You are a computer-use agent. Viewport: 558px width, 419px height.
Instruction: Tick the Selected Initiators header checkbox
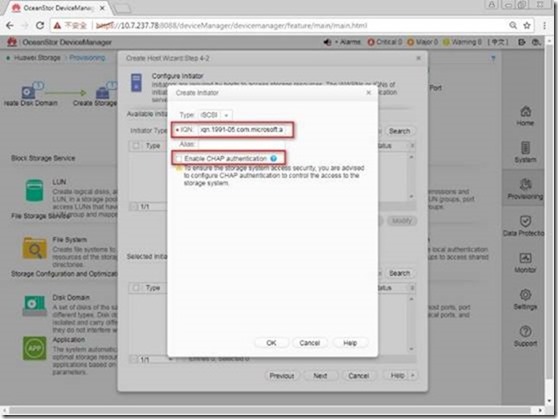pos(136,288)
